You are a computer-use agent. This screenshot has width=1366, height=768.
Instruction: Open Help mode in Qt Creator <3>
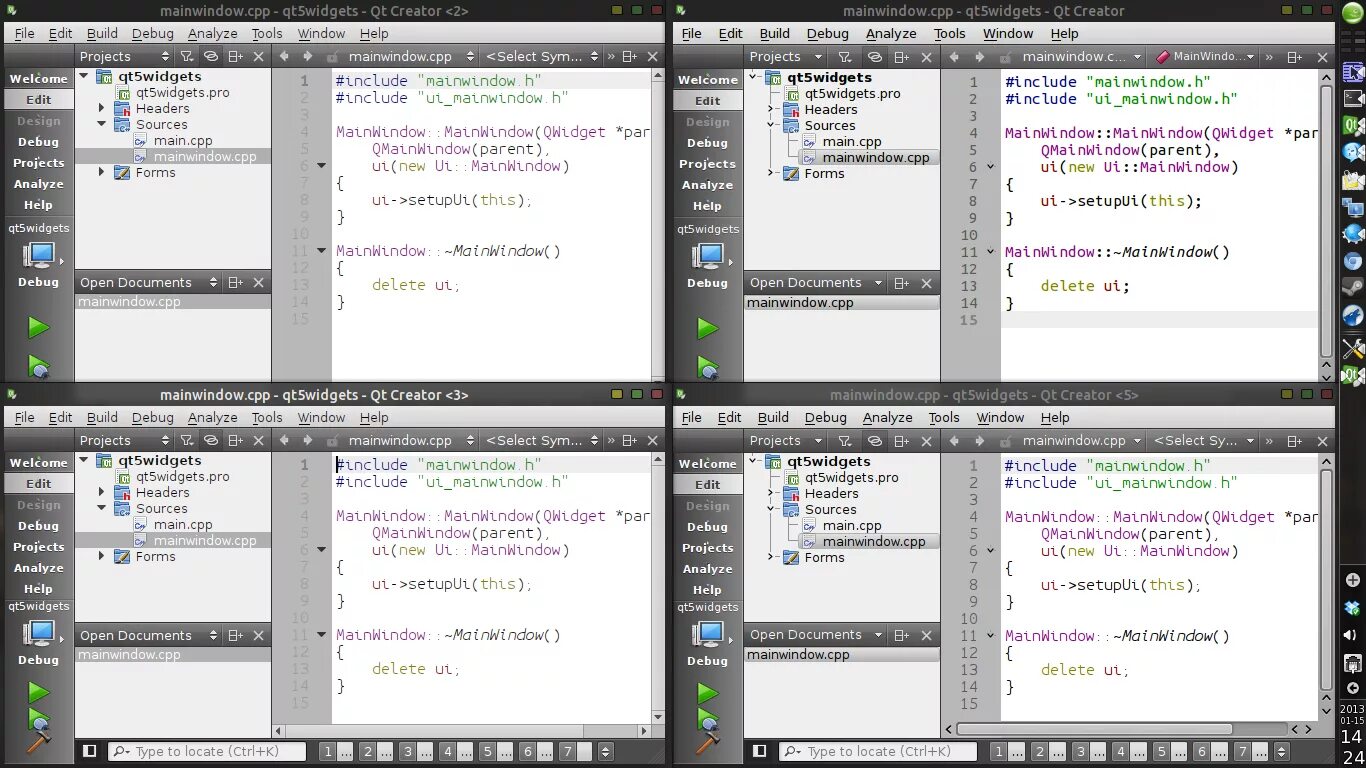(39, 589)
